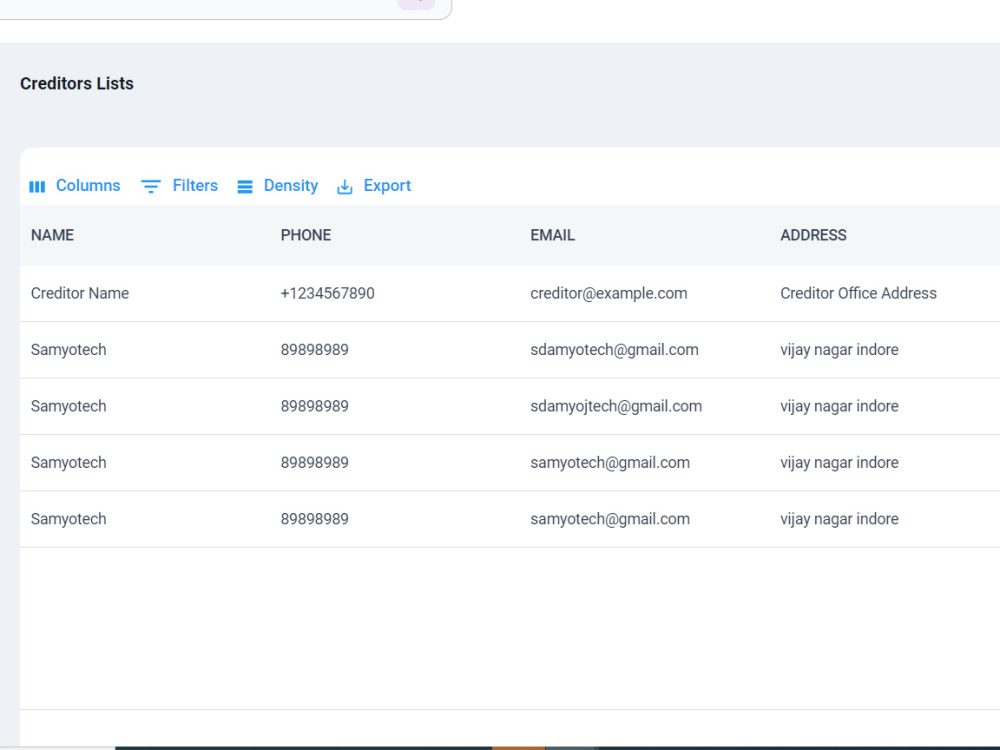The height and width of the screenshot is (750, 1000).
Task: Select the 'Creditor Name' cell
Action: (x=80, y=293)
